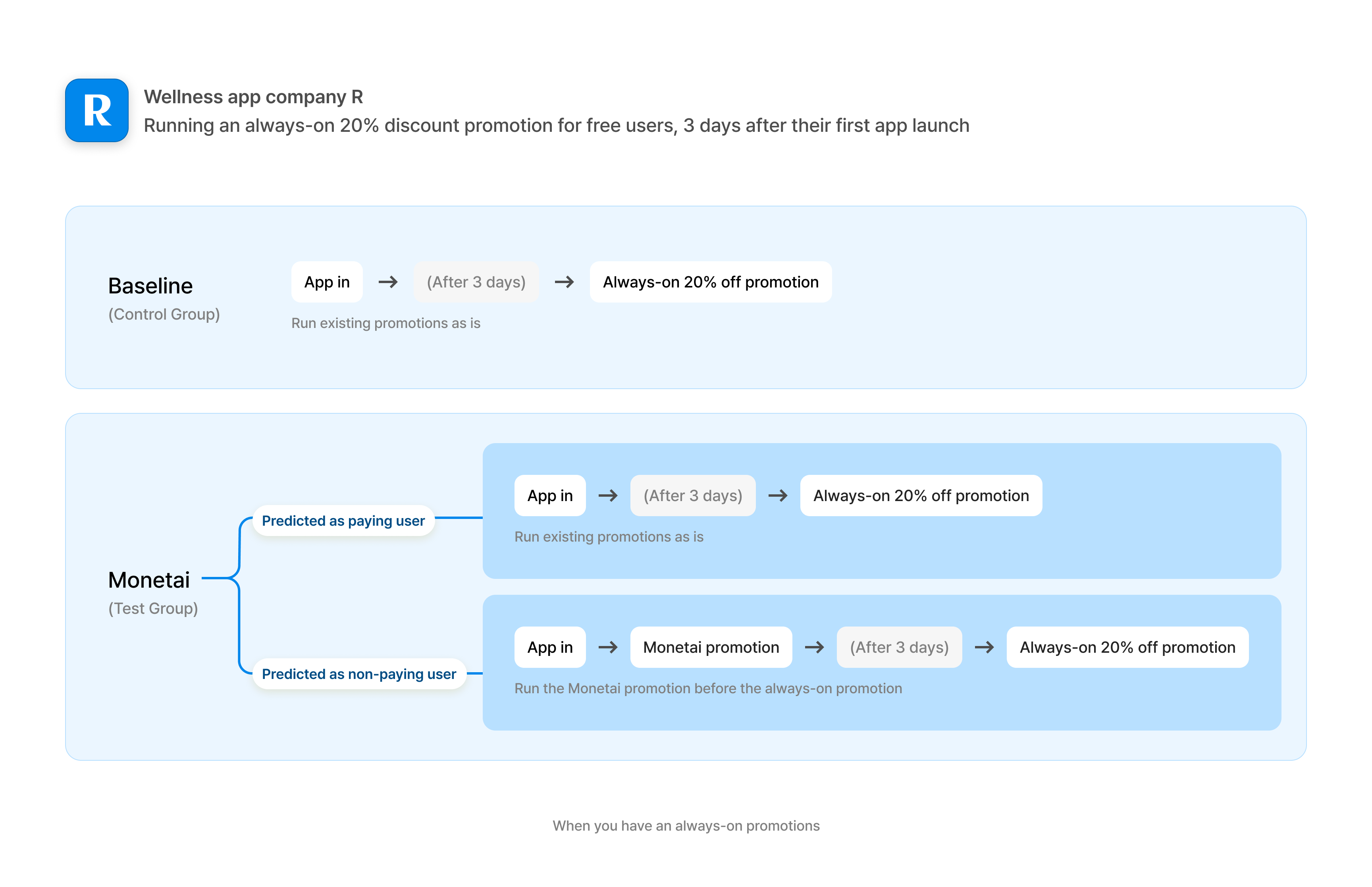The width and height of the screenshot is (1372, 887).
Task: Click the blue R company logo icon
Action: click(97, 111)
